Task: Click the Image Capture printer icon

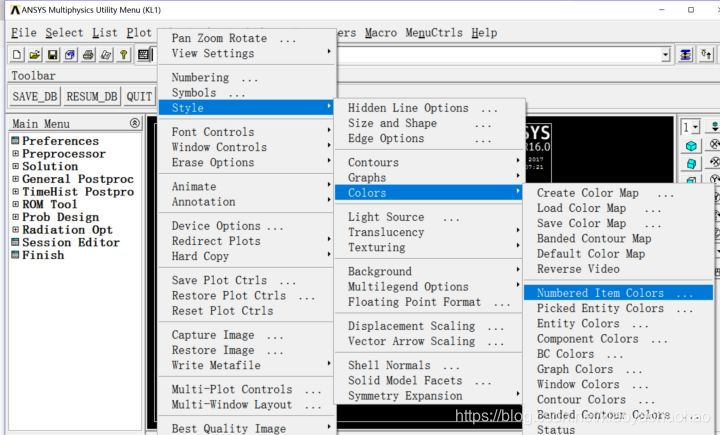Action: click(x=88, y=55)
